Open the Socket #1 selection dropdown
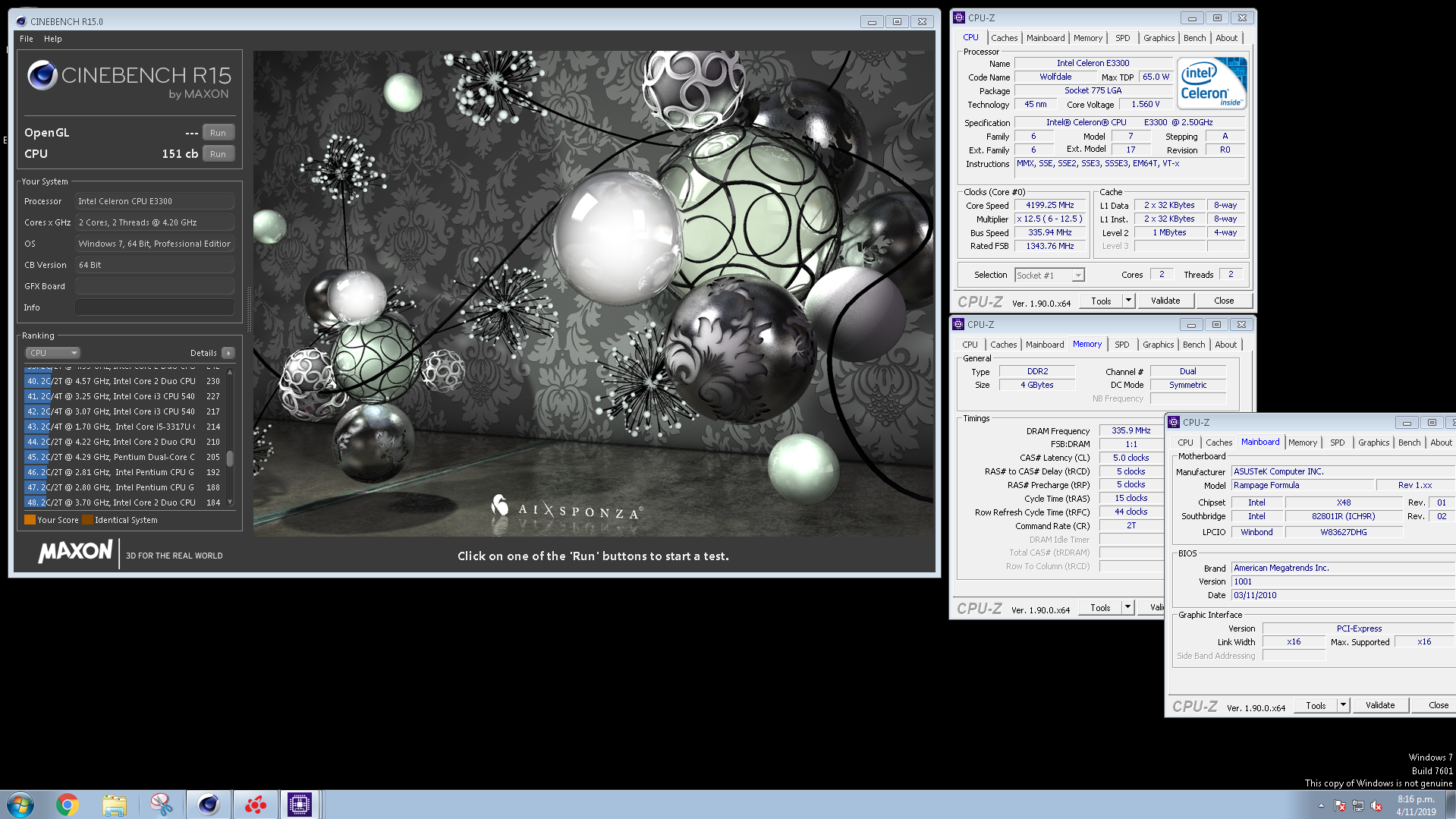Image resolution: width=1456 pixels, height=819 pixels. coord(1049,276)
